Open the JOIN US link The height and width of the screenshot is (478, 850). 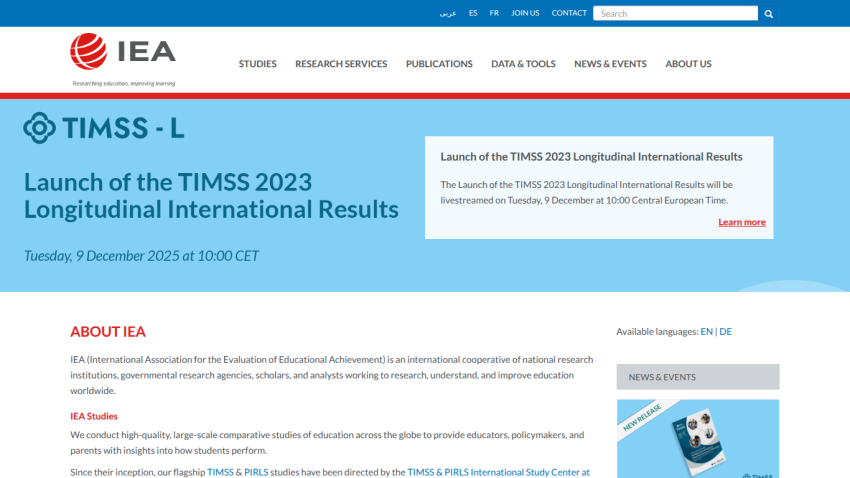coord(525,13)
